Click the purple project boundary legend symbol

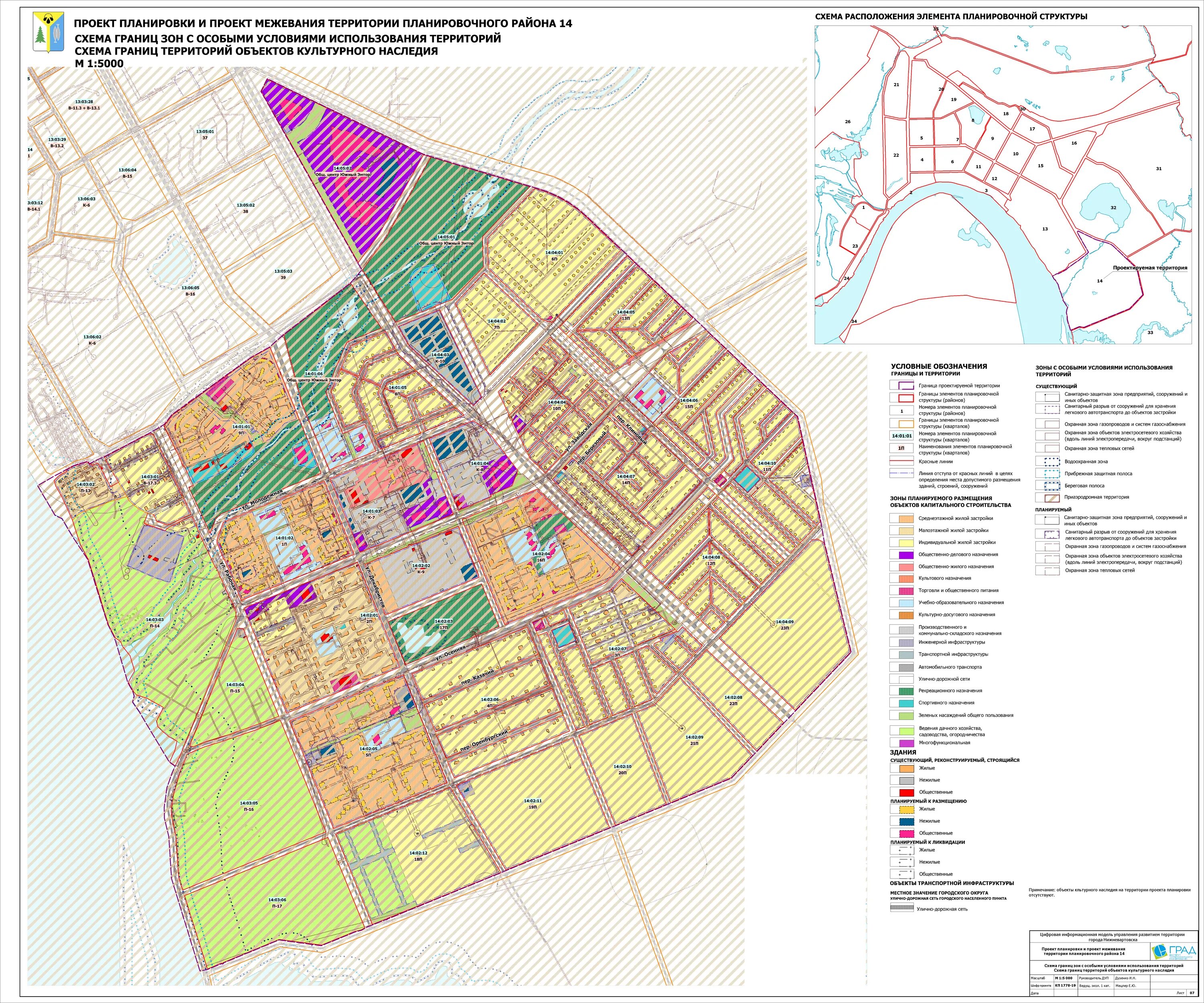[x=902, y=386]
